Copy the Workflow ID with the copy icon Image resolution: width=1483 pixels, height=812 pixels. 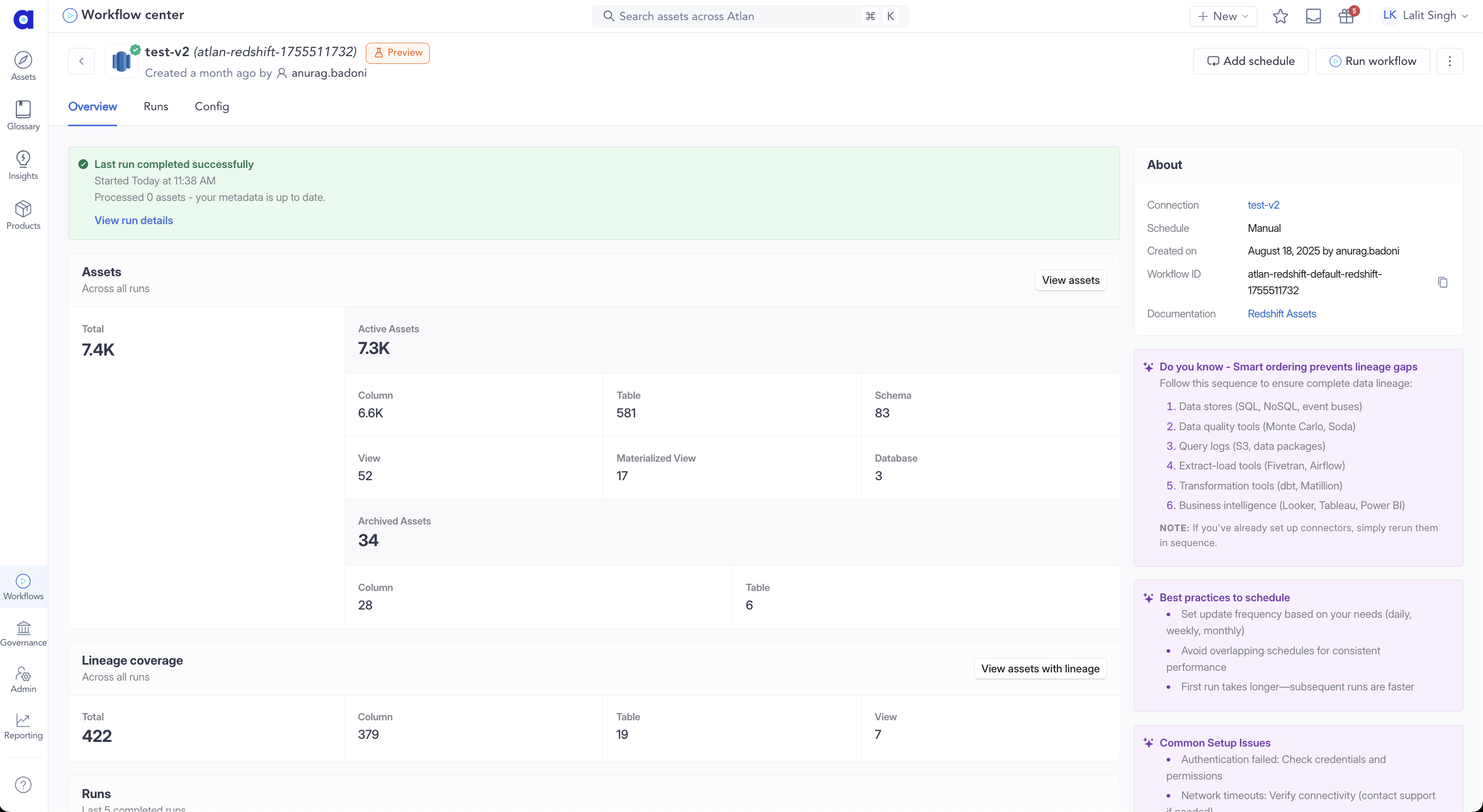(x=1442, y=282)
